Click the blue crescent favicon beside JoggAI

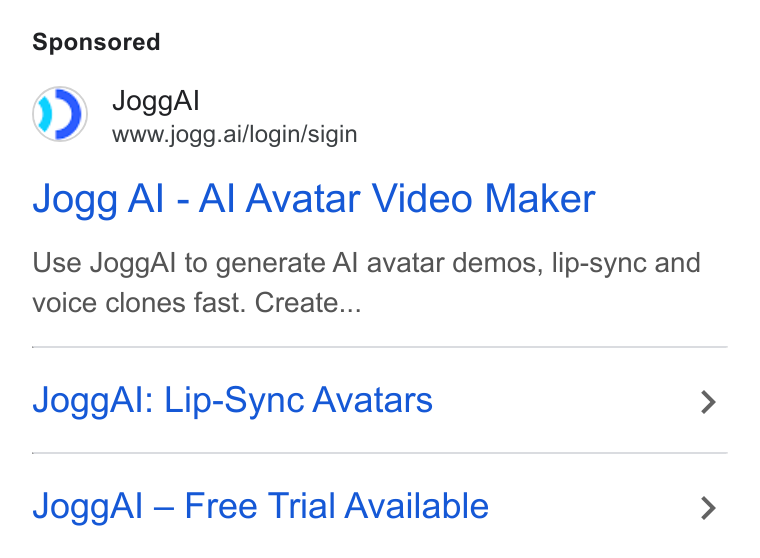[x=60, y=114]
